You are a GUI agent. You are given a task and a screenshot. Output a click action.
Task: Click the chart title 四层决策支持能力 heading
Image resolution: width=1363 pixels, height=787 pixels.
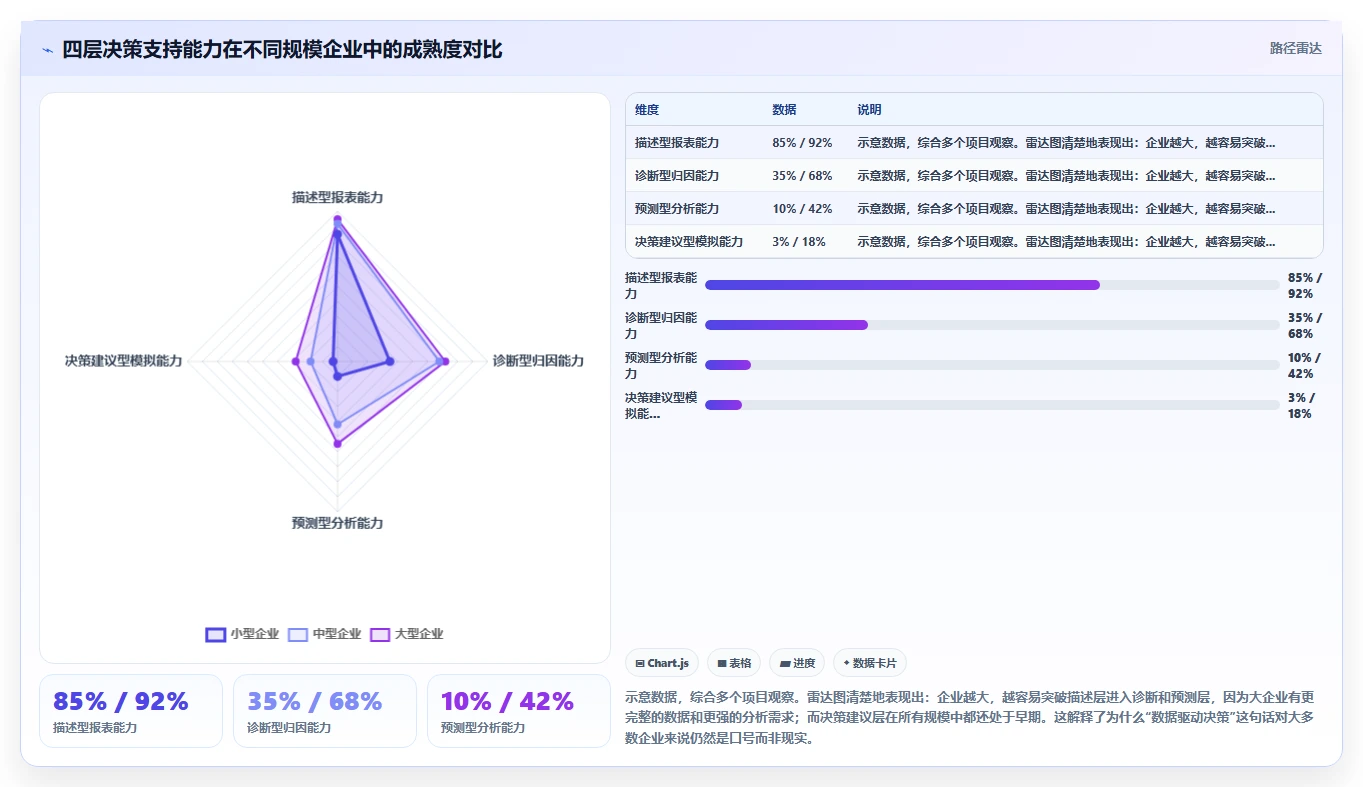(282, 49)
